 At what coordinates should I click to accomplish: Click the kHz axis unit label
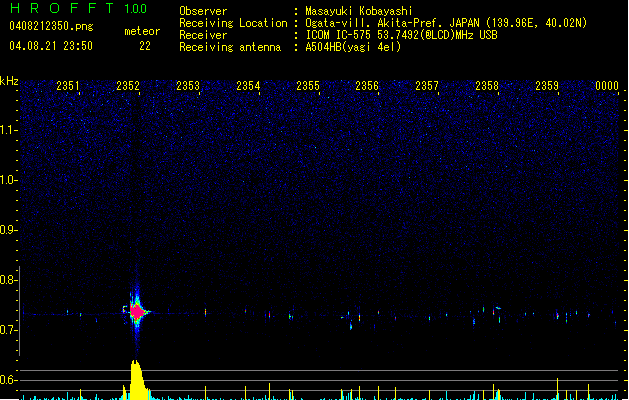coord(9,81)
